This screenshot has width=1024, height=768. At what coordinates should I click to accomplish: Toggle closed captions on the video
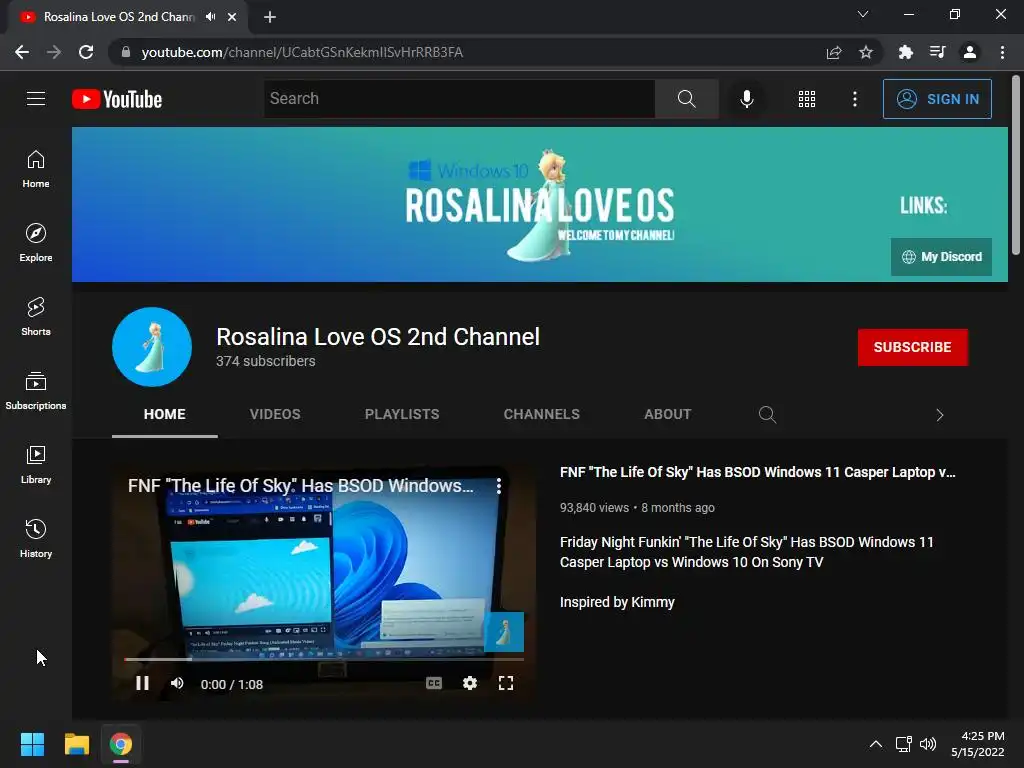pos(434,683)
